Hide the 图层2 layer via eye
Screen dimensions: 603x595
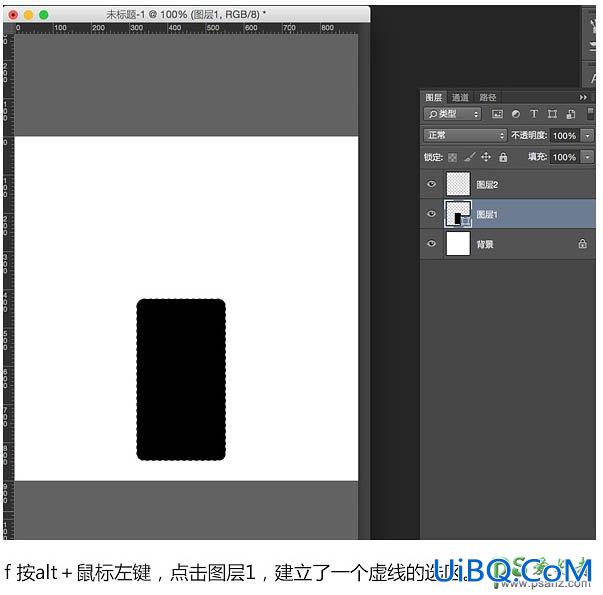pos(431,184)
